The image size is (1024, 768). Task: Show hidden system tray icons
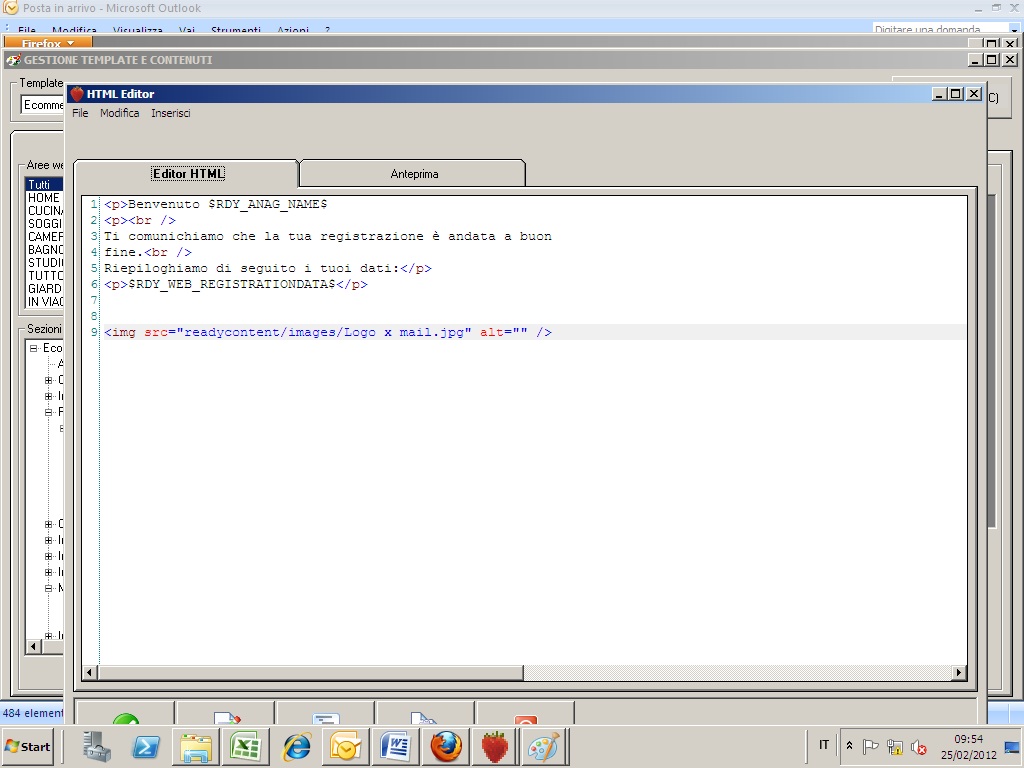click(849, 746)
